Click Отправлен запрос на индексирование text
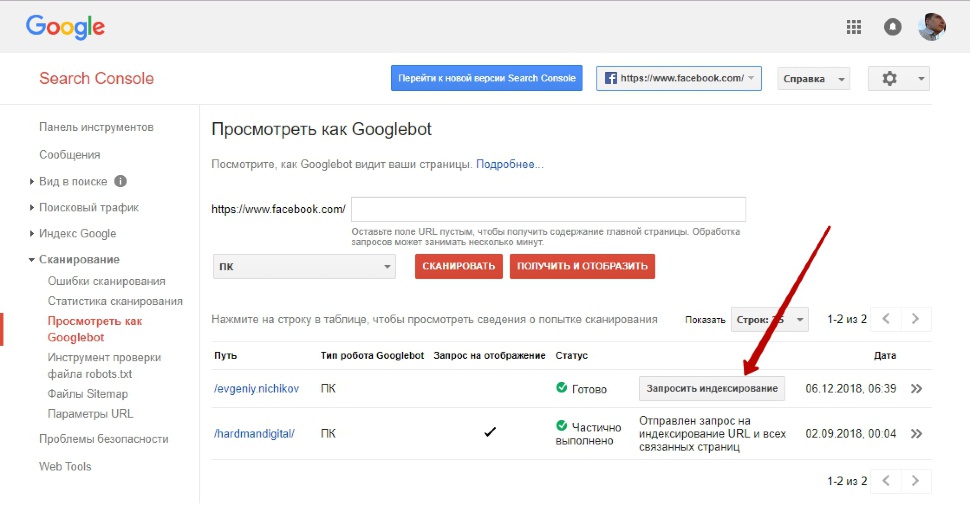 pyautogui.click(x=713, y=434)
